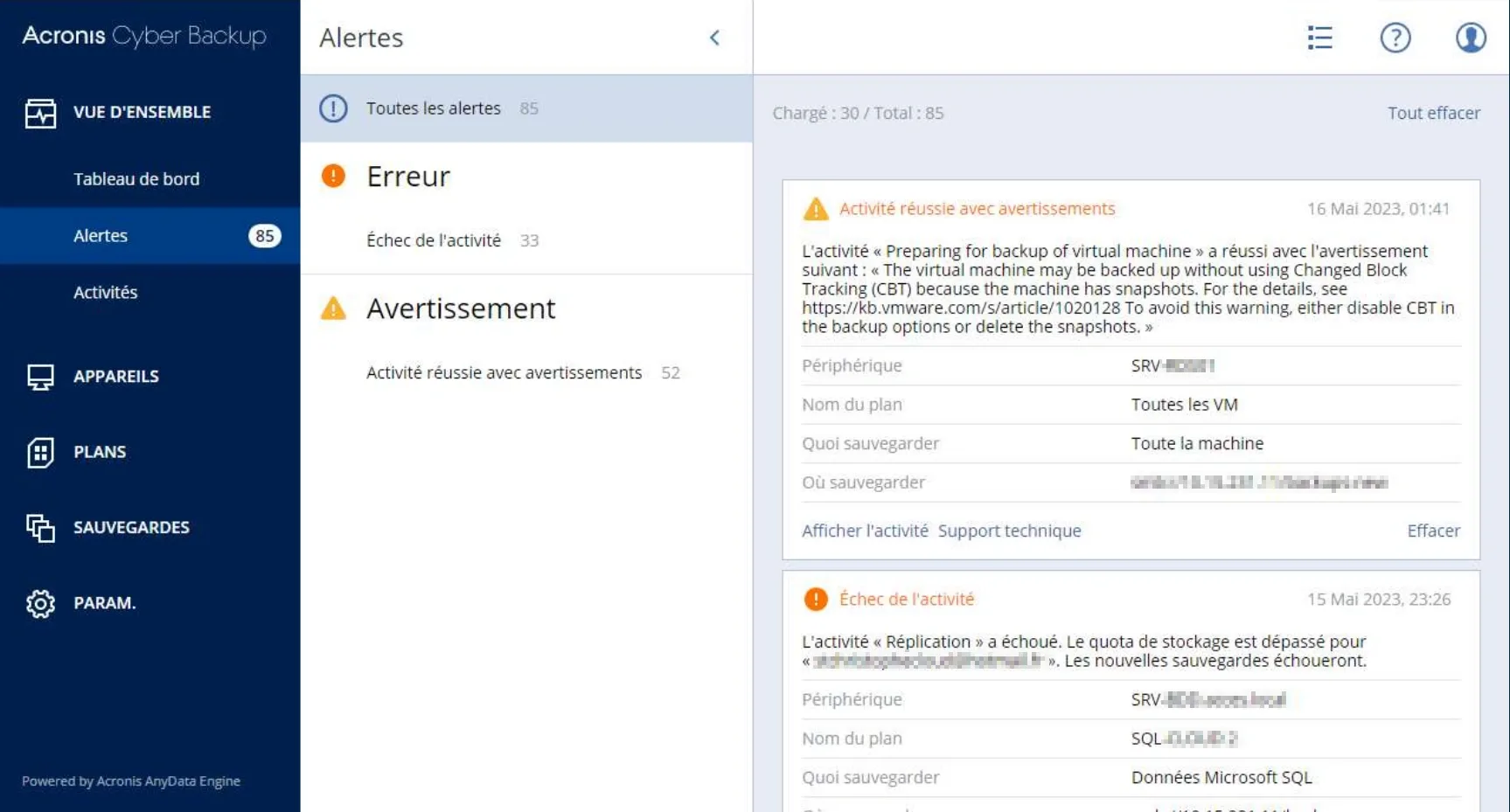Viewport: 1510px width, 812px height.
Task: Click Support technique link
Action: [x=1009, y=531]
